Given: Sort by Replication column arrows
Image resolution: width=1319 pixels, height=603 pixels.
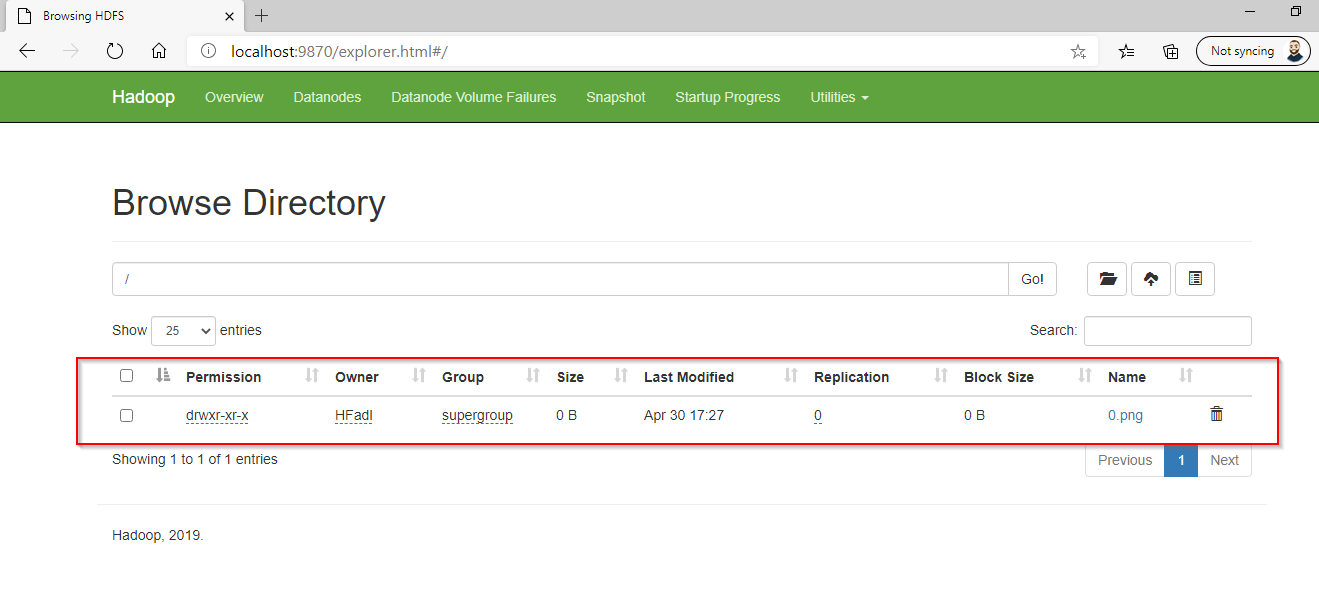Looking at the screenshot, I should click(x=940, y=376).
